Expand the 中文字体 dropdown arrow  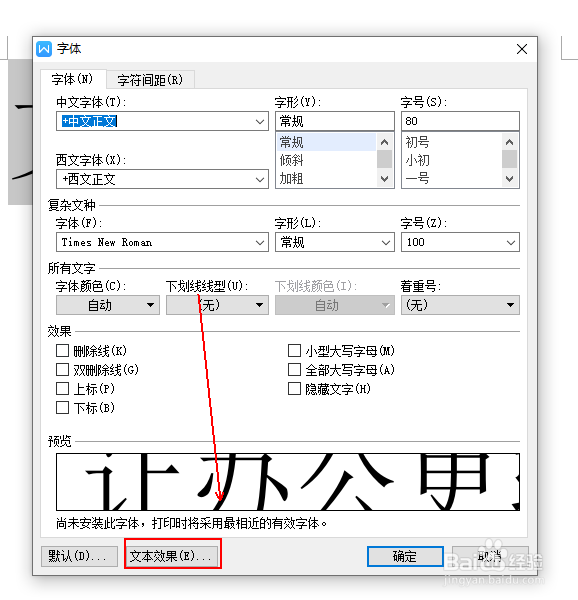pyautogui.click(x=260, y=122)
